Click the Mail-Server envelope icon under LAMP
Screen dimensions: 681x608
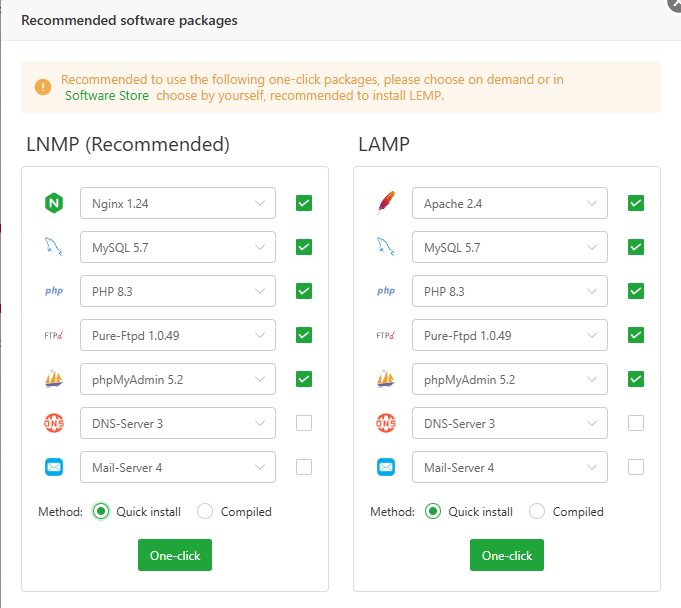click(386, 467)
